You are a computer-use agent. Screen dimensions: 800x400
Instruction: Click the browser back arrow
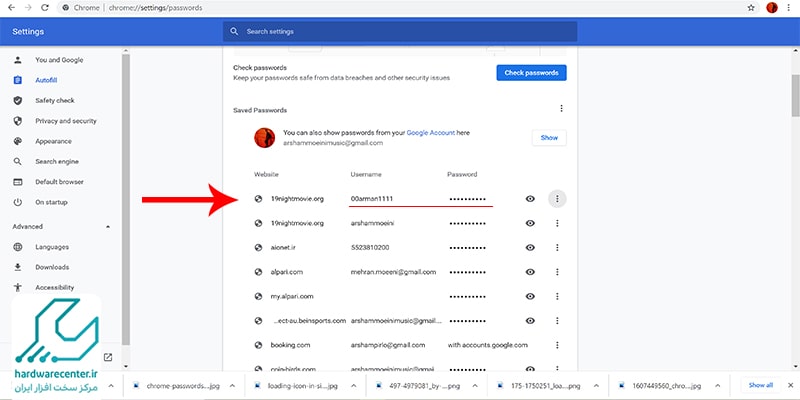pyautogui.click(x=11, y=8)
